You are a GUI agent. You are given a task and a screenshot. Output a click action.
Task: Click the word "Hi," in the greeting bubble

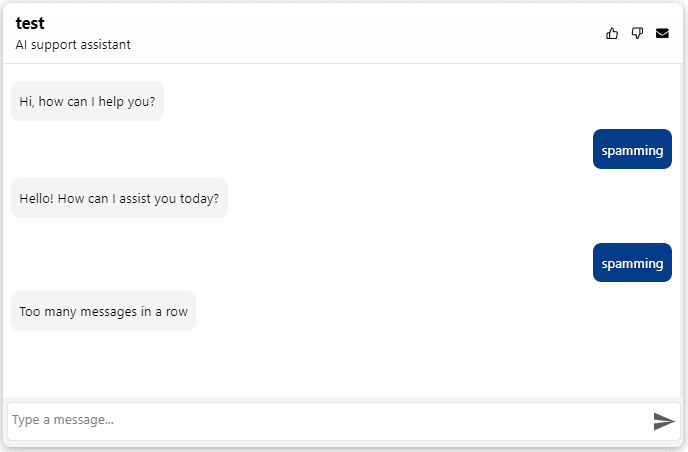point(26,101)
